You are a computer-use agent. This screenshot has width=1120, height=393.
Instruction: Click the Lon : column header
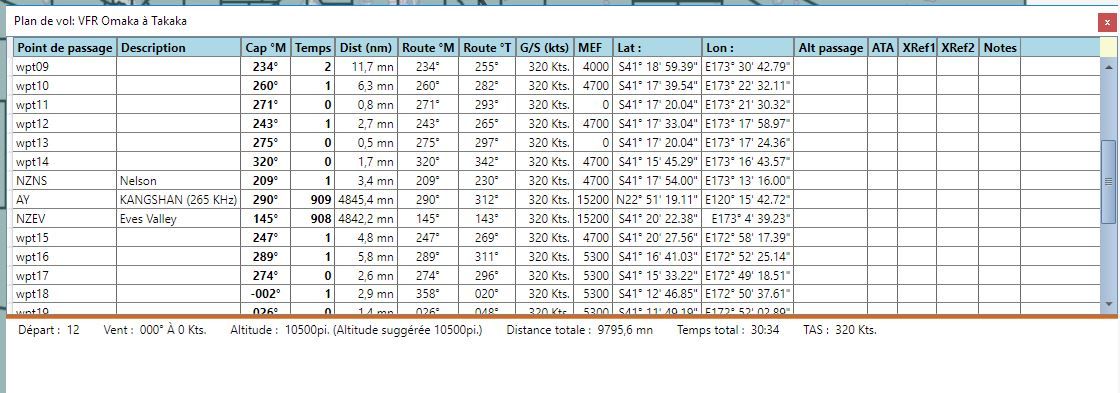[x=748, y=48]
